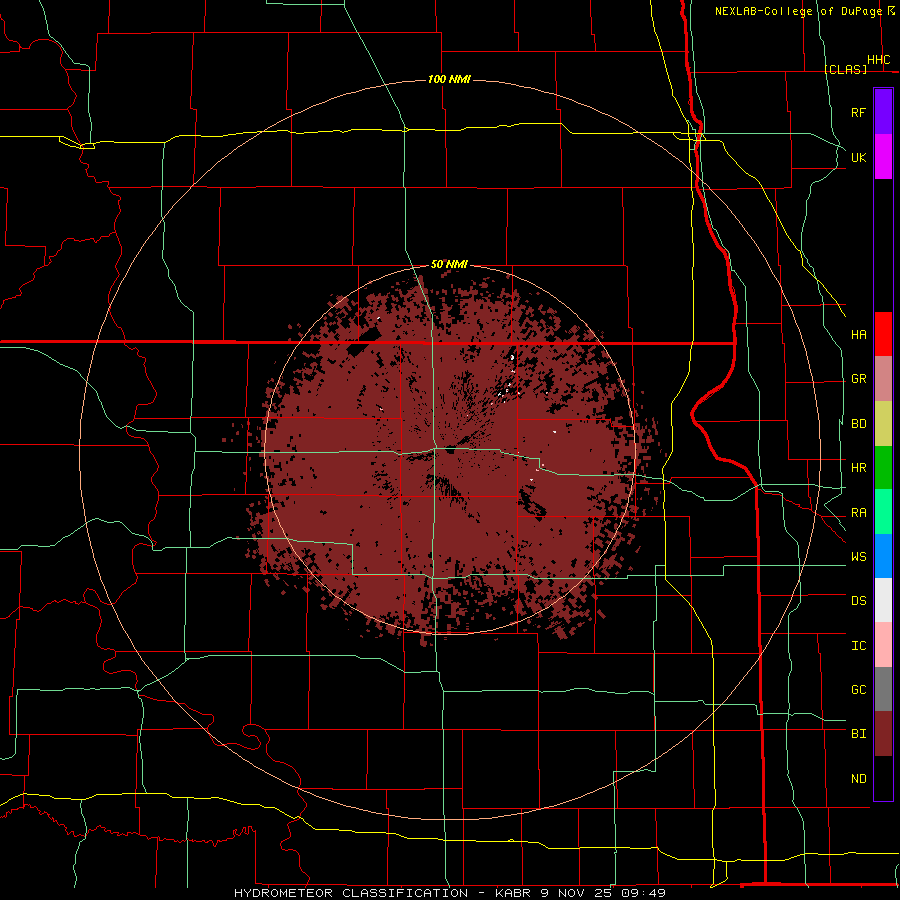Click the [CLAS] units label
The height and width of the screenshot is (900, 900).
[845, 69]
